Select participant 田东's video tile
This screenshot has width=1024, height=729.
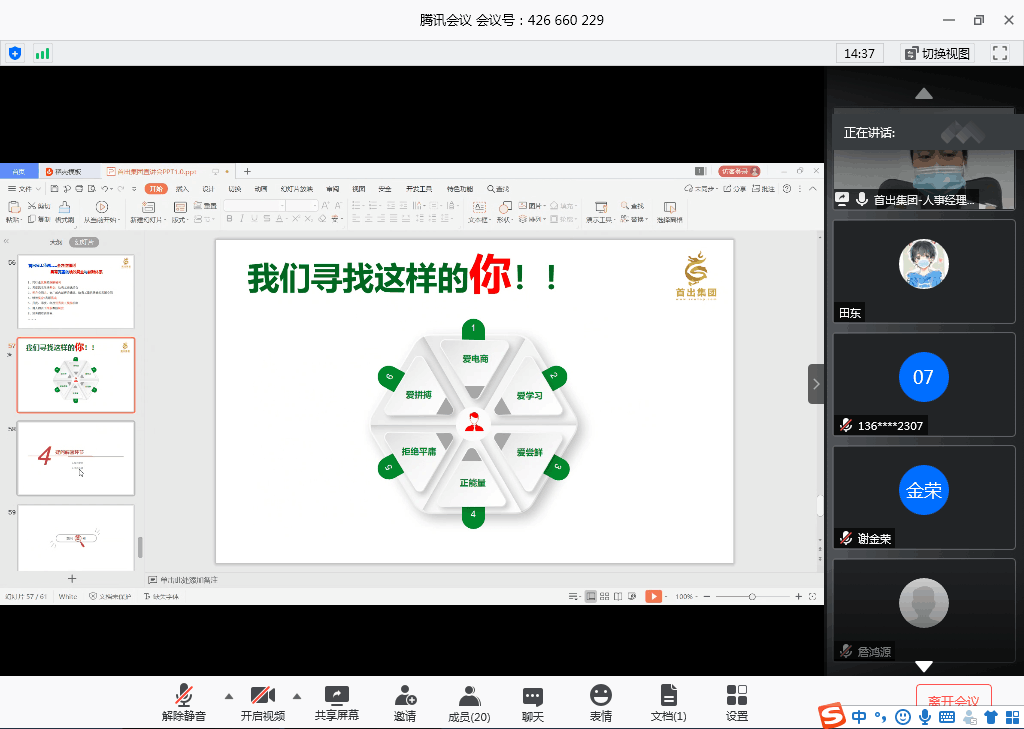pyautogui.click(x=924, y=271)
